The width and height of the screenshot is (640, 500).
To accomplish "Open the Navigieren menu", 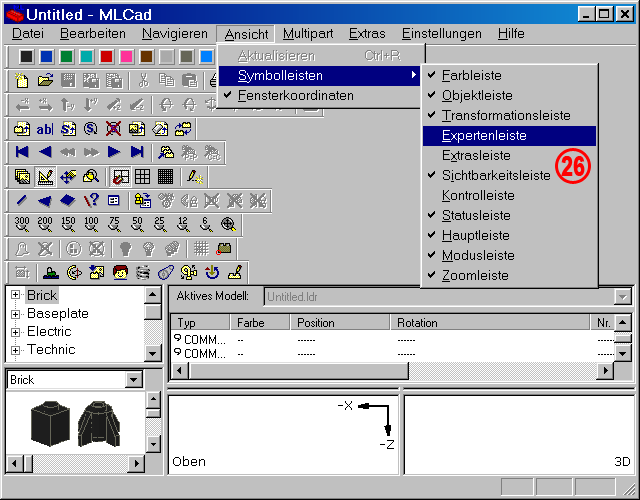I will [175, 33].
